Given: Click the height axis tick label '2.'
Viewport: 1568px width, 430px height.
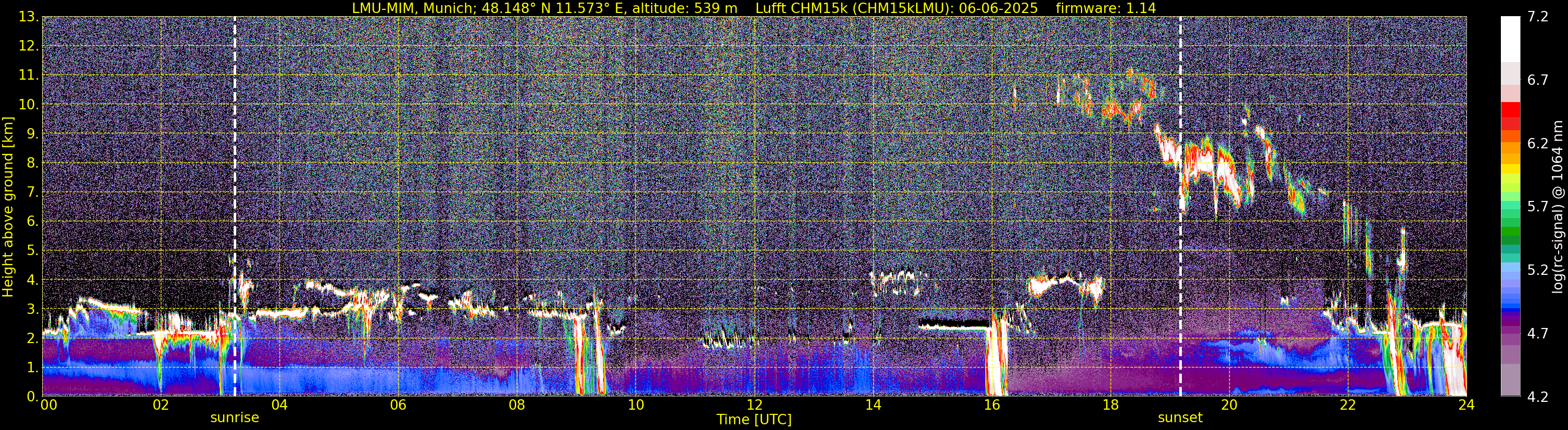Looking at the screenshot, I should pos(32,339).
